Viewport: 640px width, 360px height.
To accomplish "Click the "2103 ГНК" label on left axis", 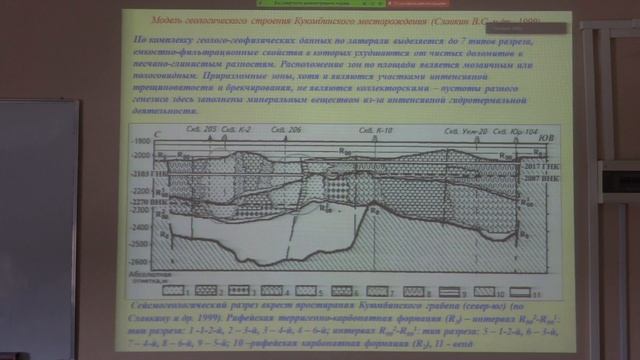I will pyautogui.click(x=149, y=174).
